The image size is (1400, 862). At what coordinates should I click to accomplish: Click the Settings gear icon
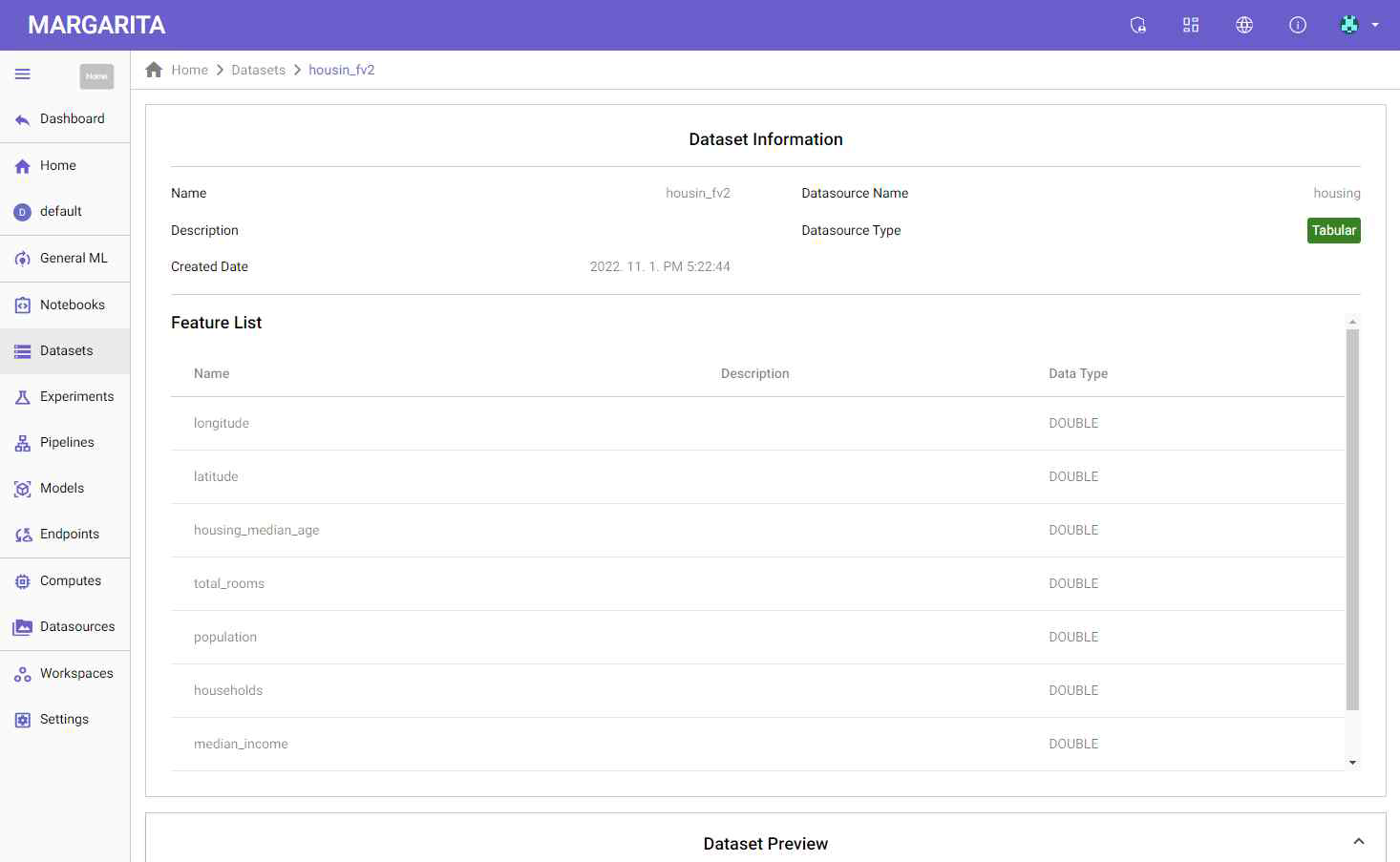pos(23,720)
